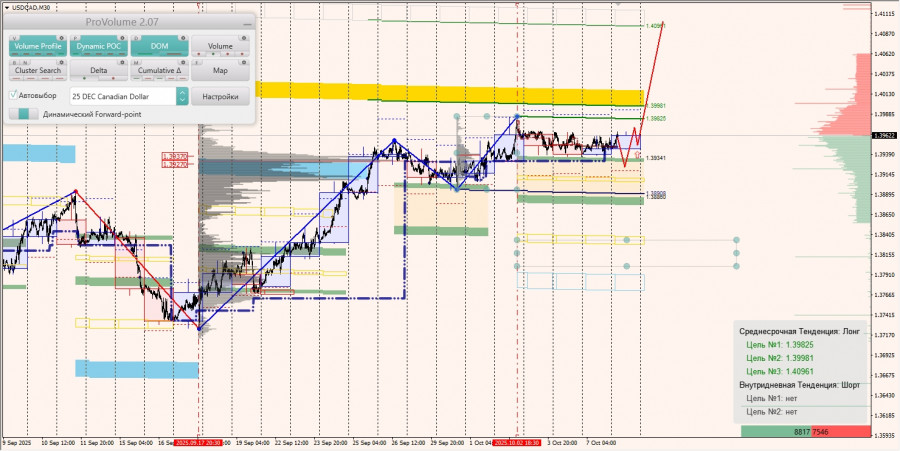Open 25 DEC Canadian Dollar contract dropdown
Screen dimensions: 900x451
[130, 96]
